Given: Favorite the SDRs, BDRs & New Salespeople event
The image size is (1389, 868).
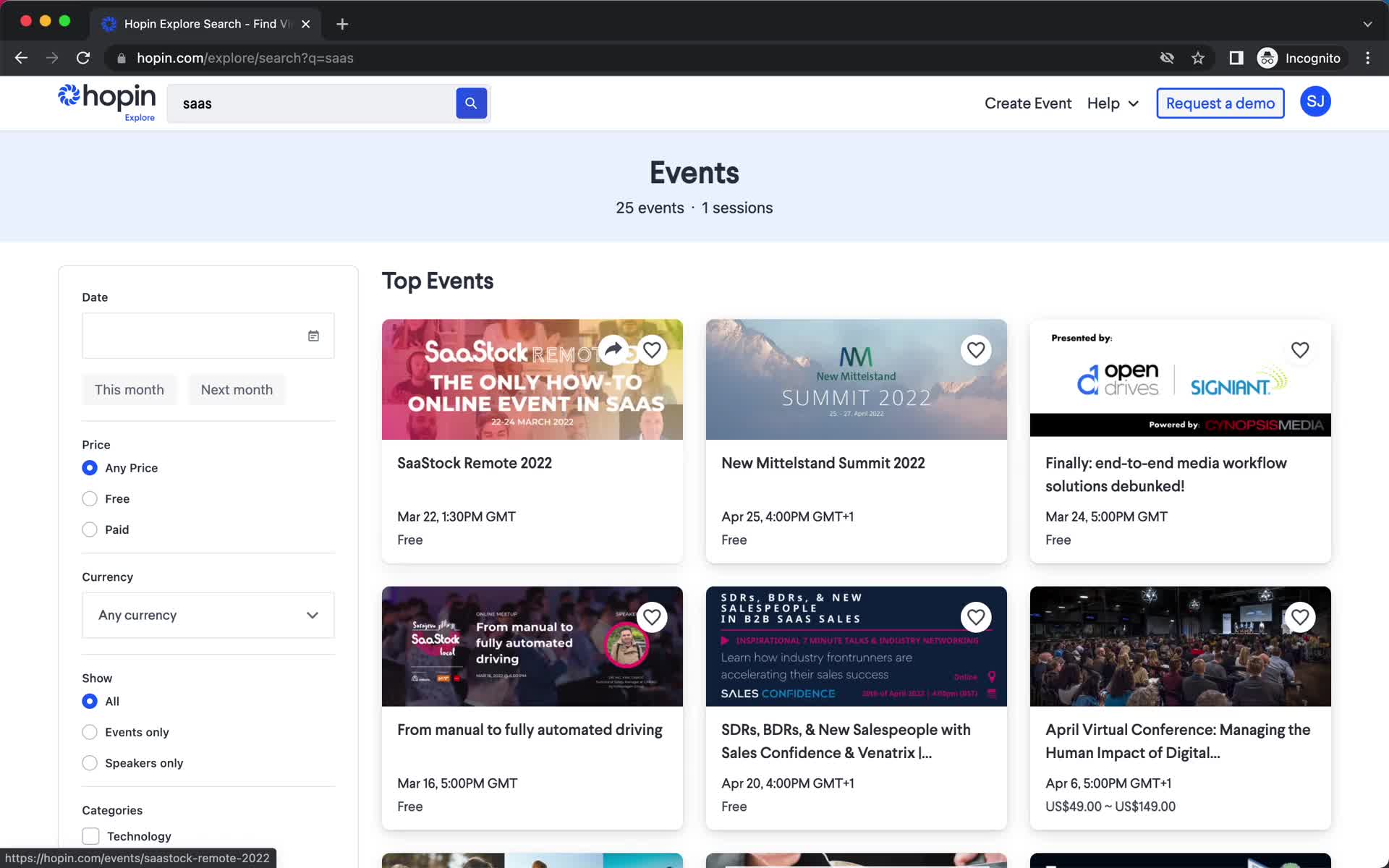Looking at the screenshot, I should point(976,617).
